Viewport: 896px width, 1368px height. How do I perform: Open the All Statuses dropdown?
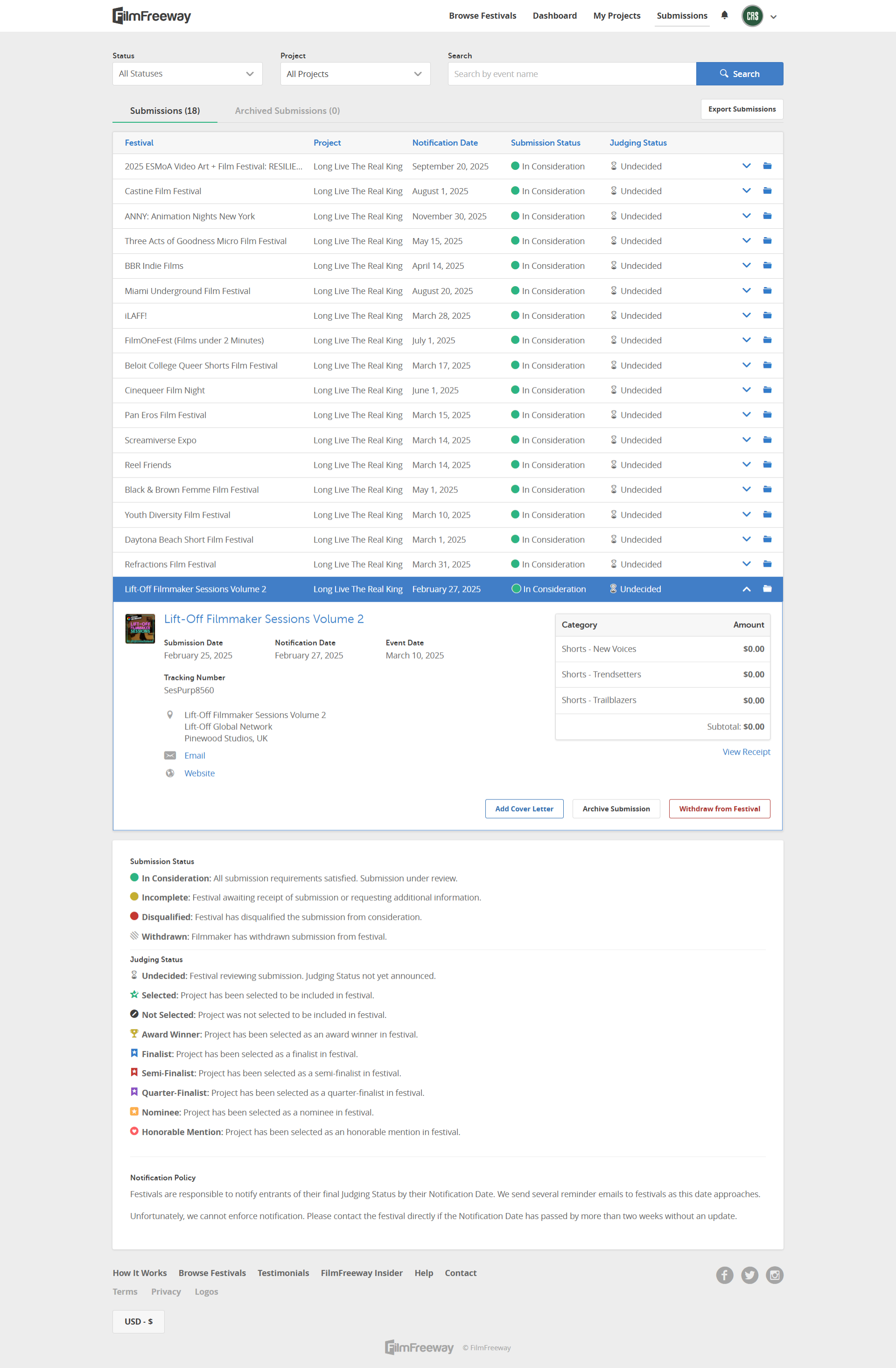pyautogui.click(x=187, y=74)
